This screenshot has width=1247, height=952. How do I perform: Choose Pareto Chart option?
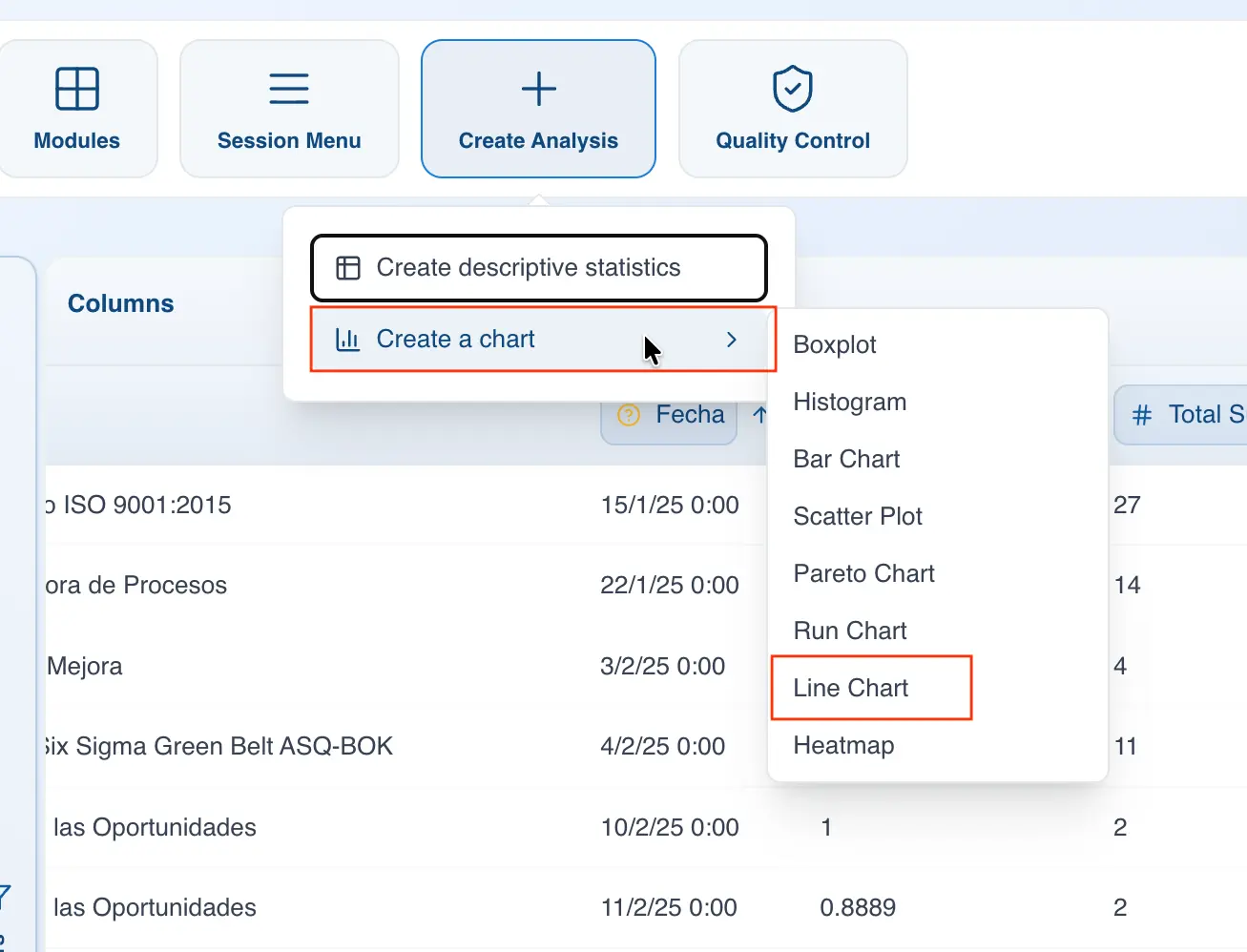pyautogui.click(x=863, y=573)
